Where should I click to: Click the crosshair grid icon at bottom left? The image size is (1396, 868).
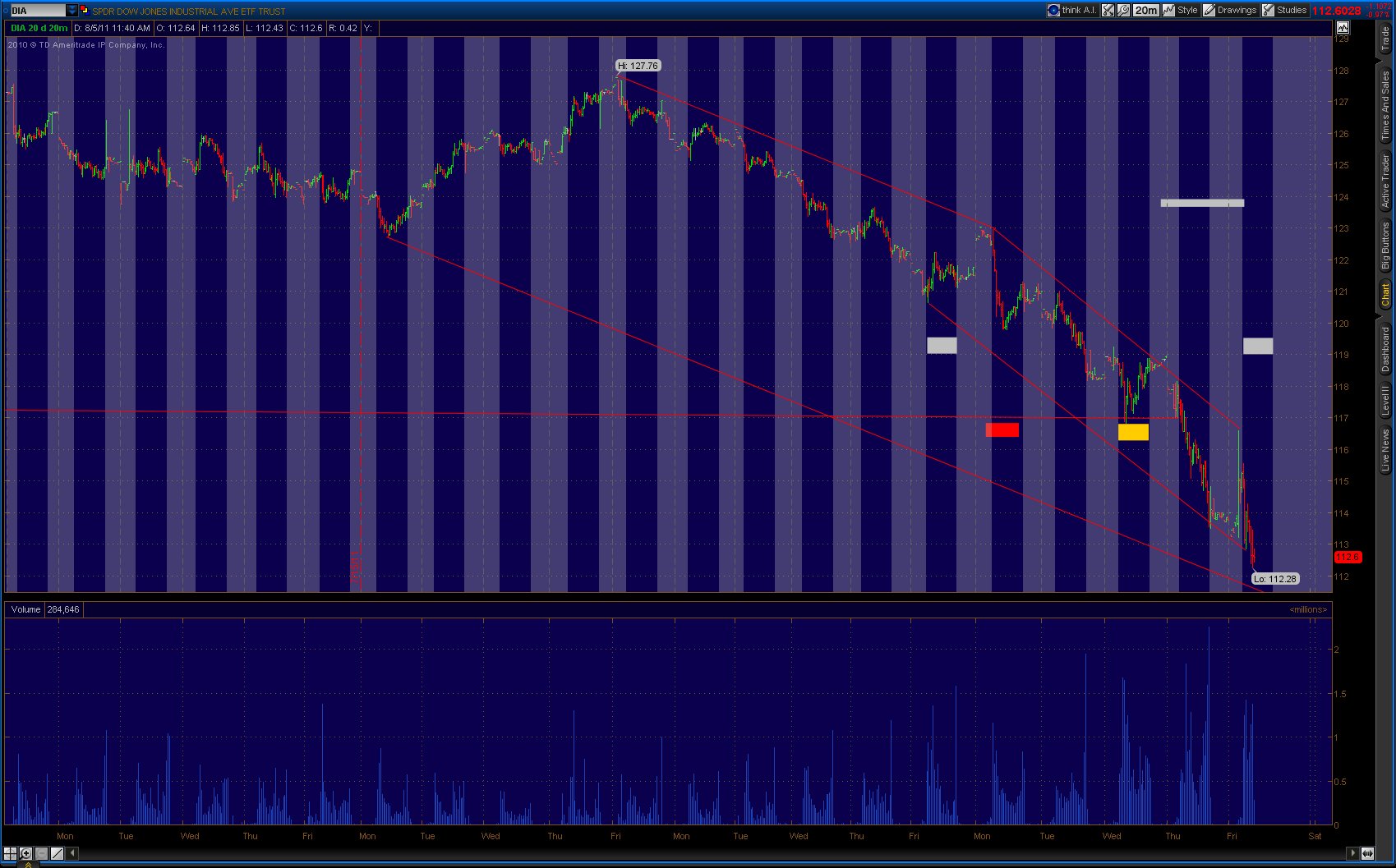coord(10,853)
